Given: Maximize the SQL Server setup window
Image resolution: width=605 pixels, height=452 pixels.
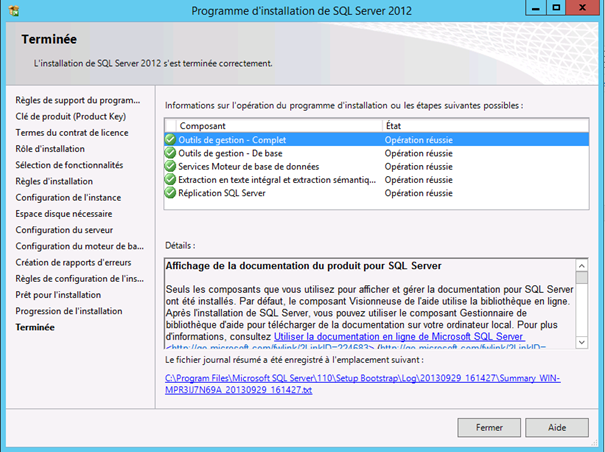Looking at the screenshot, I should point(556,8).
